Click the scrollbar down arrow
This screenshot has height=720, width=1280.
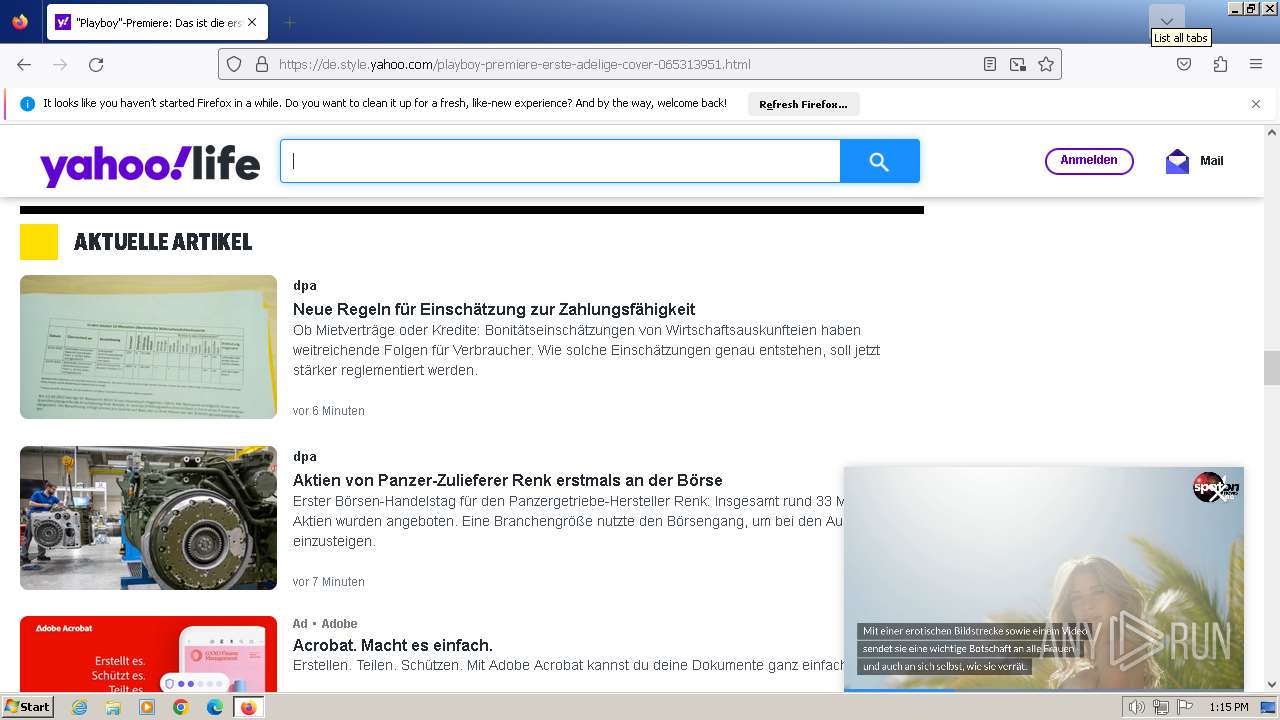(x=1272, y=685)
